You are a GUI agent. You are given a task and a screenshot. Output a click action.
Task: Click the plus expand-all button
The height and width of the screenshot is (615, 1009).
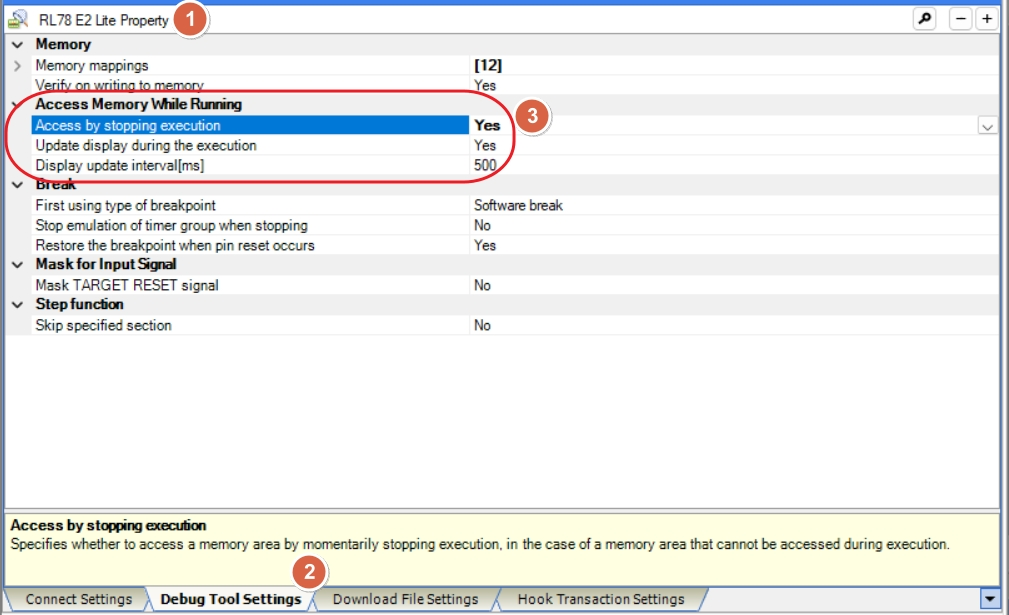[986, 19]
